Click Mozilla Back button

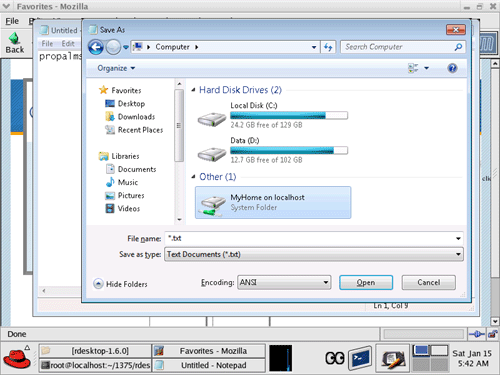coord(14,43)
